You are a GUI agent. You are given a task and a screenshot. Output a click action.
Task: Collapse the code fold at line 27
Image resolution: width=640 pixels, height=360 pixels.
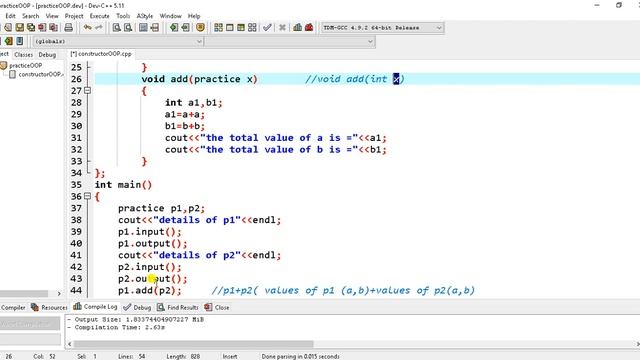click(87, 91)
